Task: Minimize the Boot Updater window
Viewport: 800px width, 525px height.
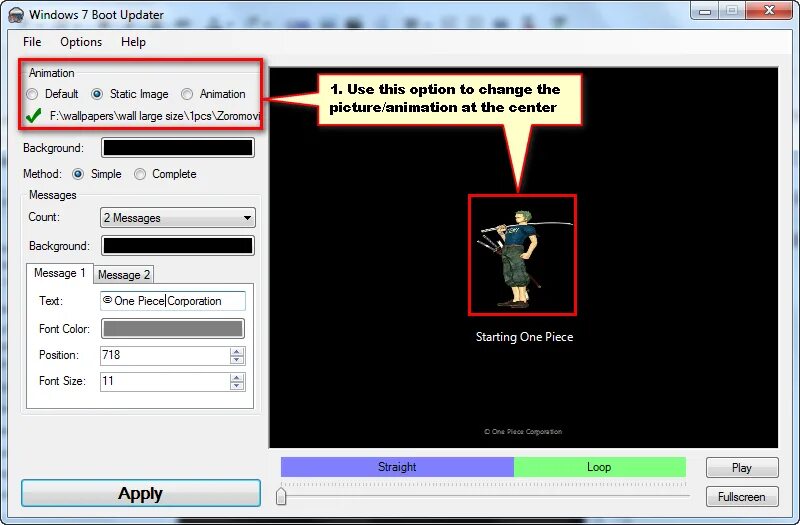Action: (x=705, y=11)
